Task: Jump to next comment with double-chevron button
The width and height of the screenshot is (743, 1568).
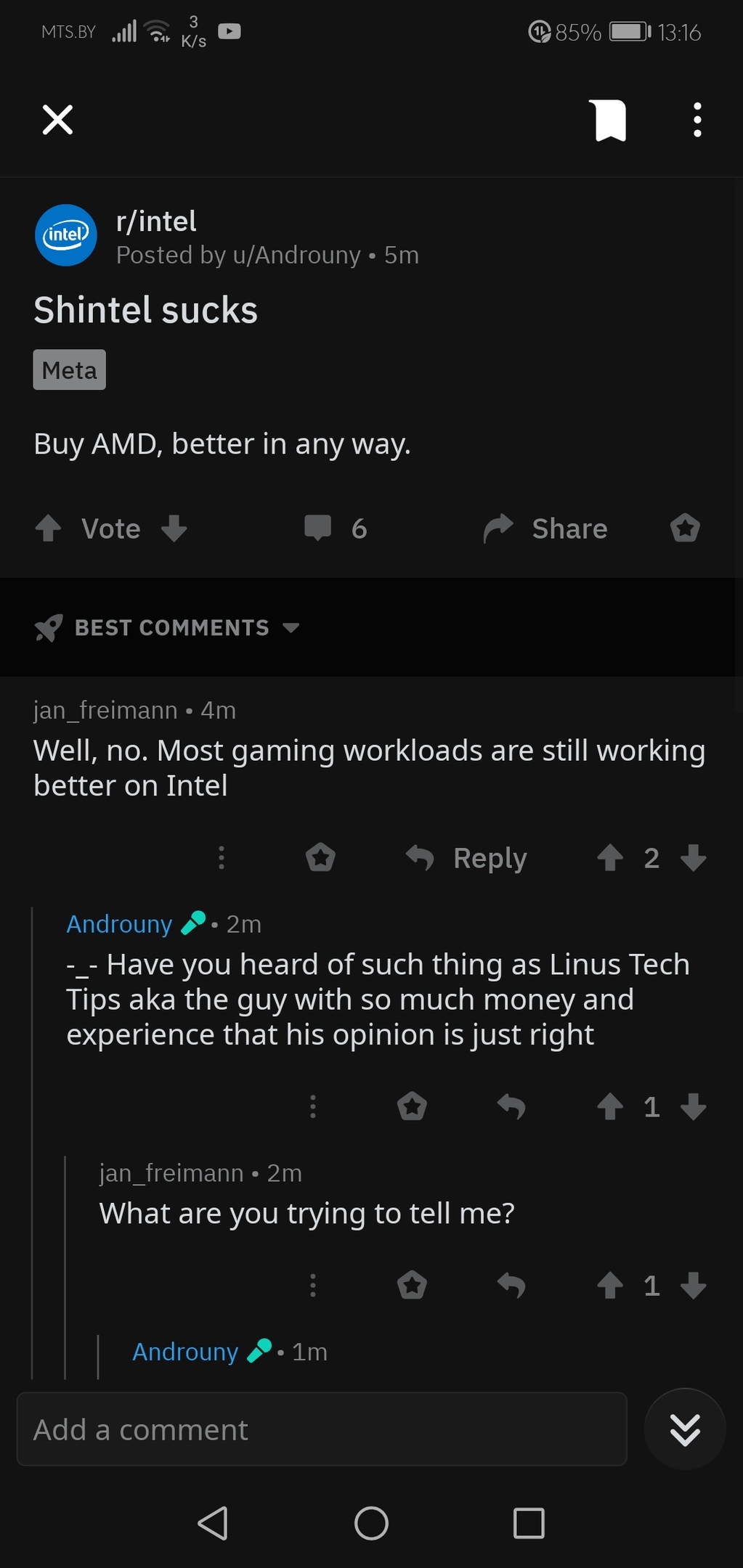Action: coord(685,1429)
